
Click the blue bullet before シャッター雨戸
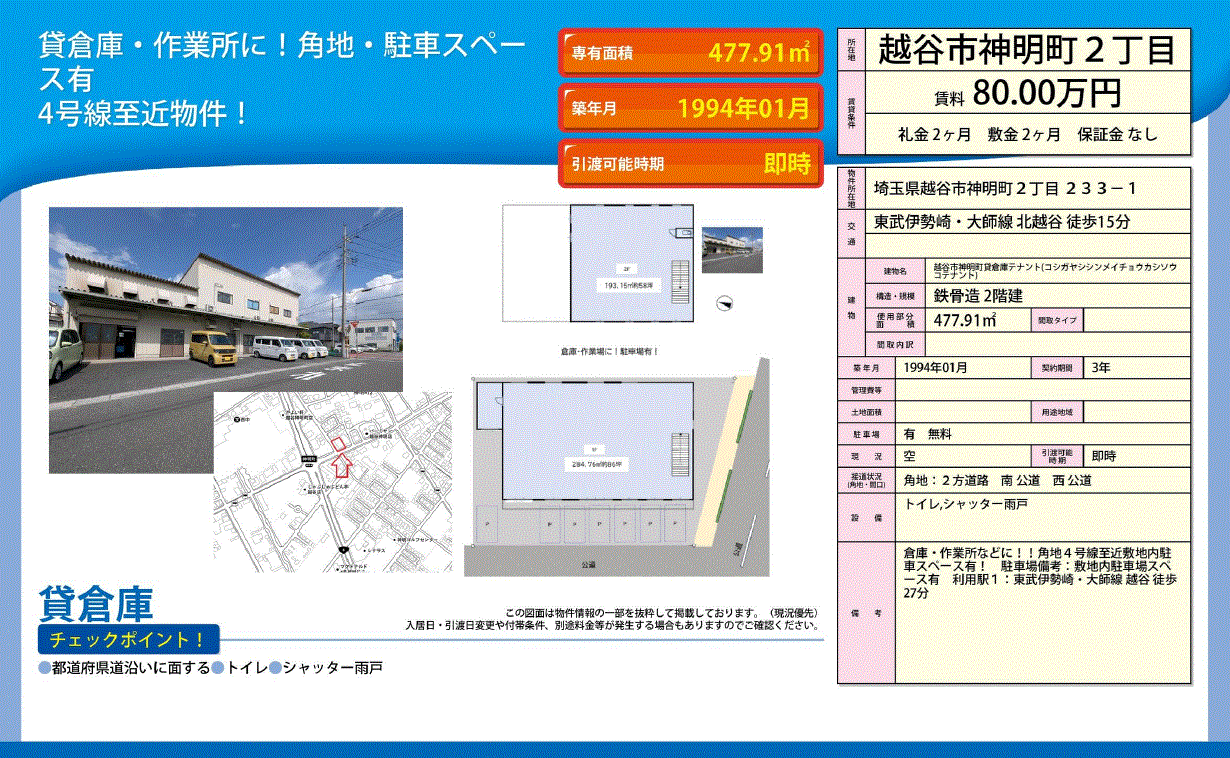275,668
